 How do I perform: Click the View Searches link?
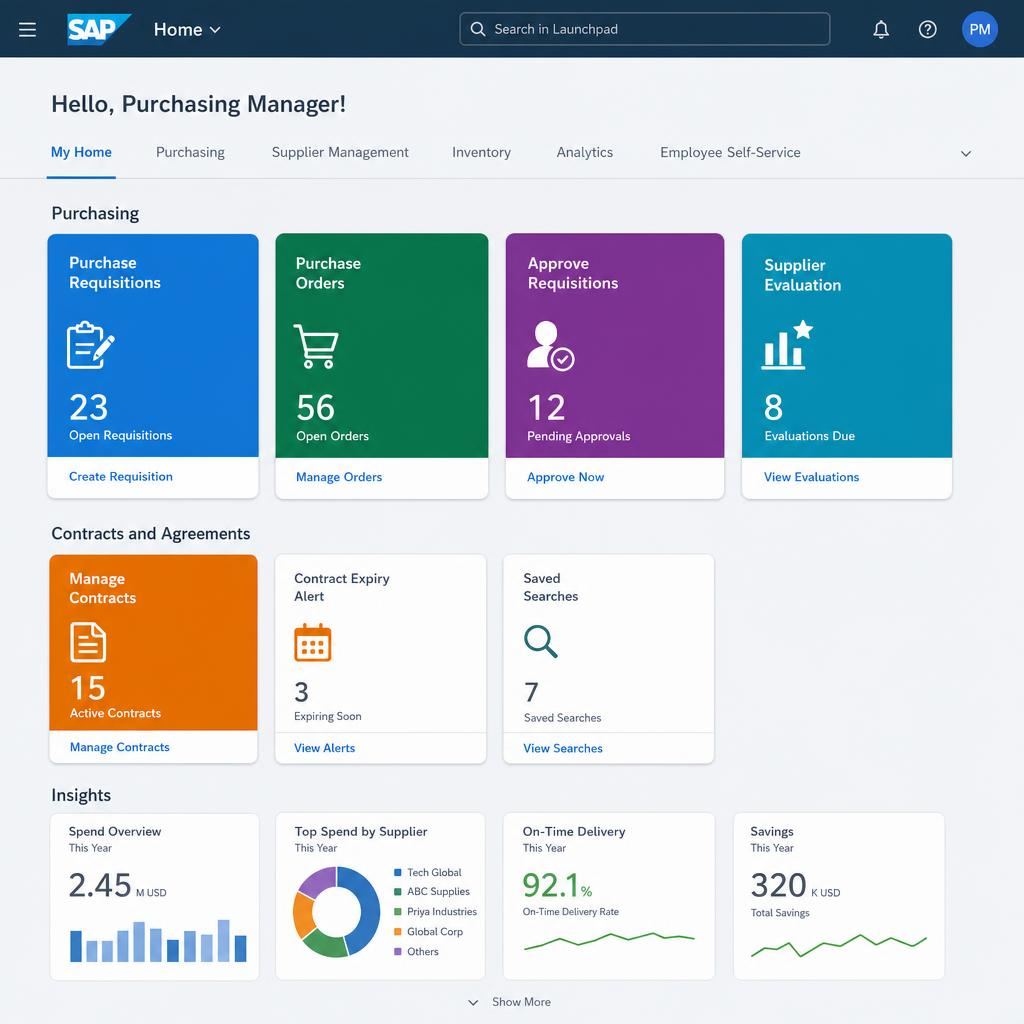coord(563,748)
